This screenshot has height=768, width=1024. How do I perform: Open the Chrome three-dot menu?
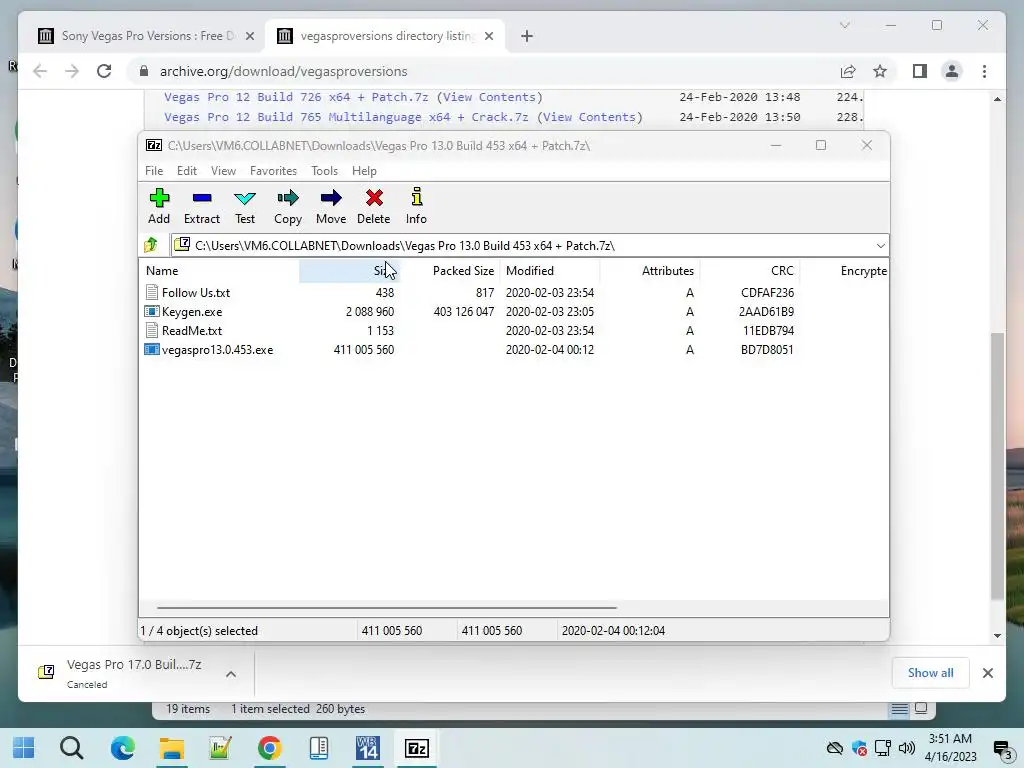(x=985, y=71)
